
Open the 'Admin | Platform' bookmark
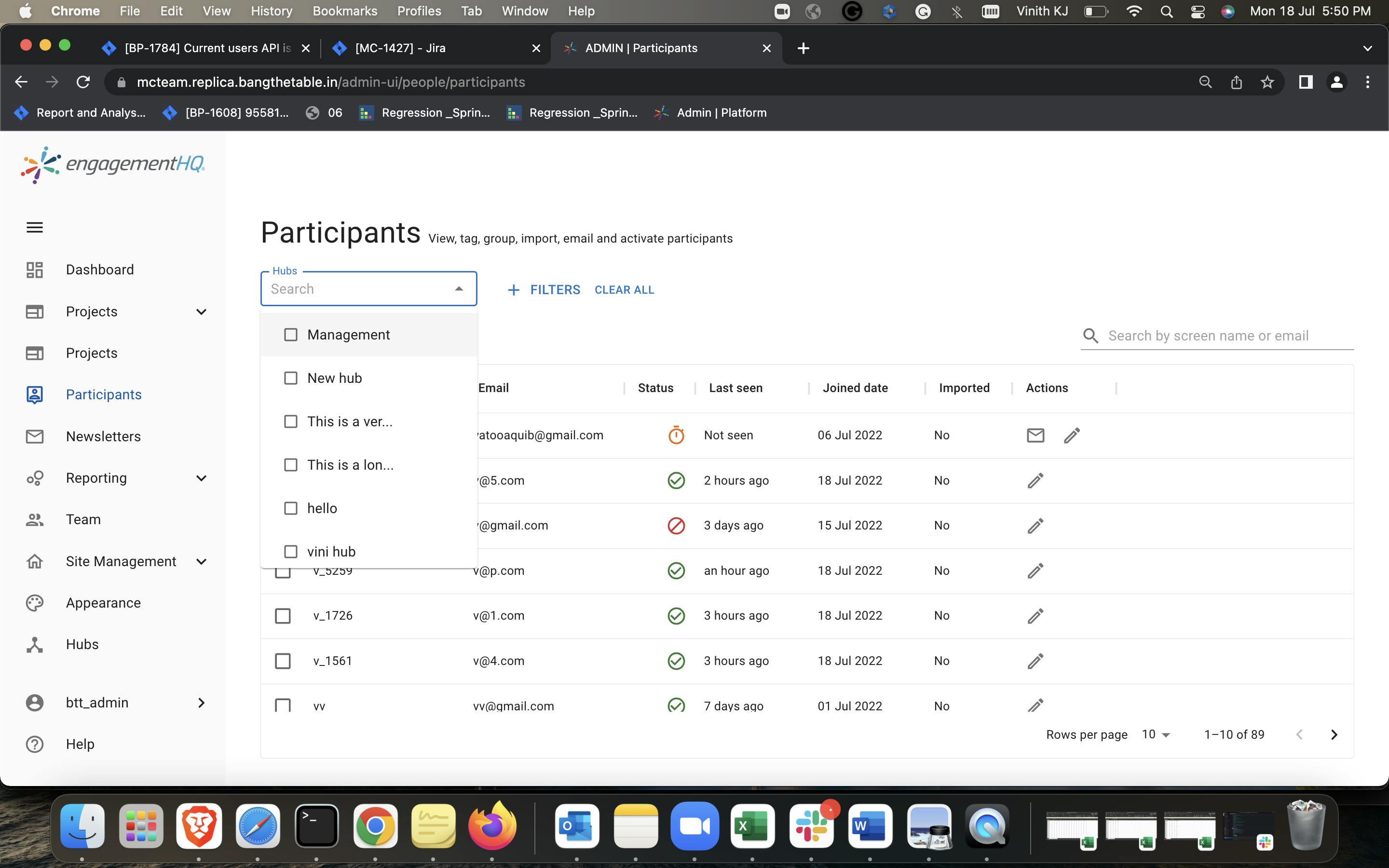click(710, 112)
